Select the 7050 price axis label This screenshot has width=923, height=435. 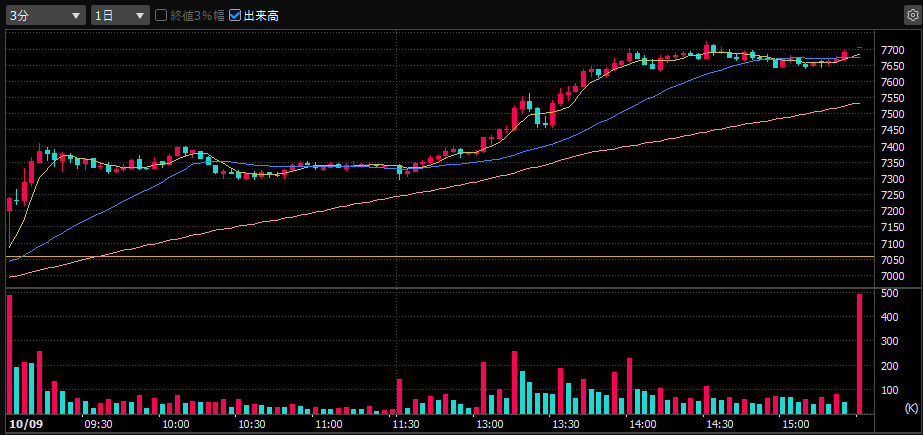click(x=893, y=260)
